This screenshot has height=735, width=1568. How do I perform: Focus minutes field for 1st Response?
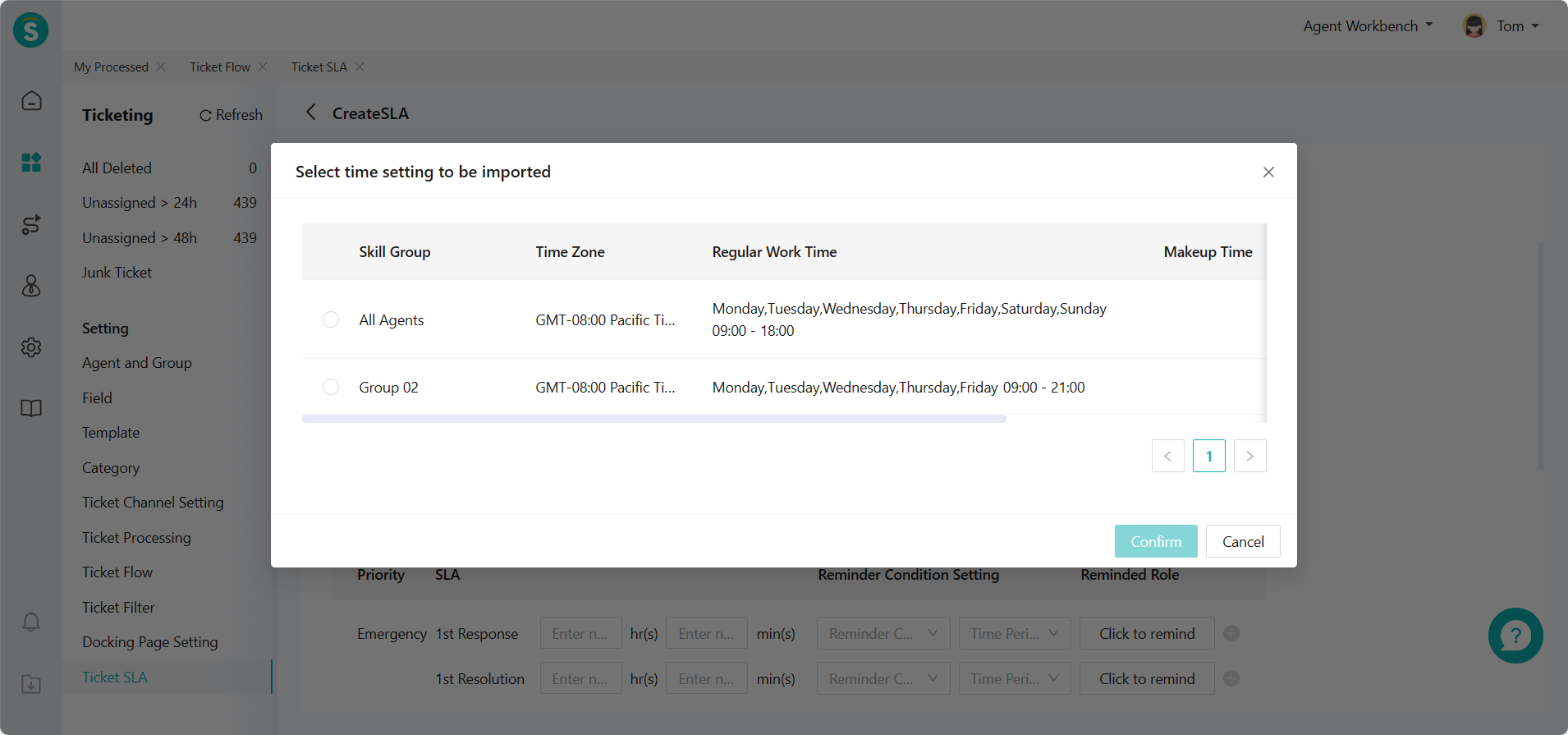pyautogui.click(x=706, y=633)
